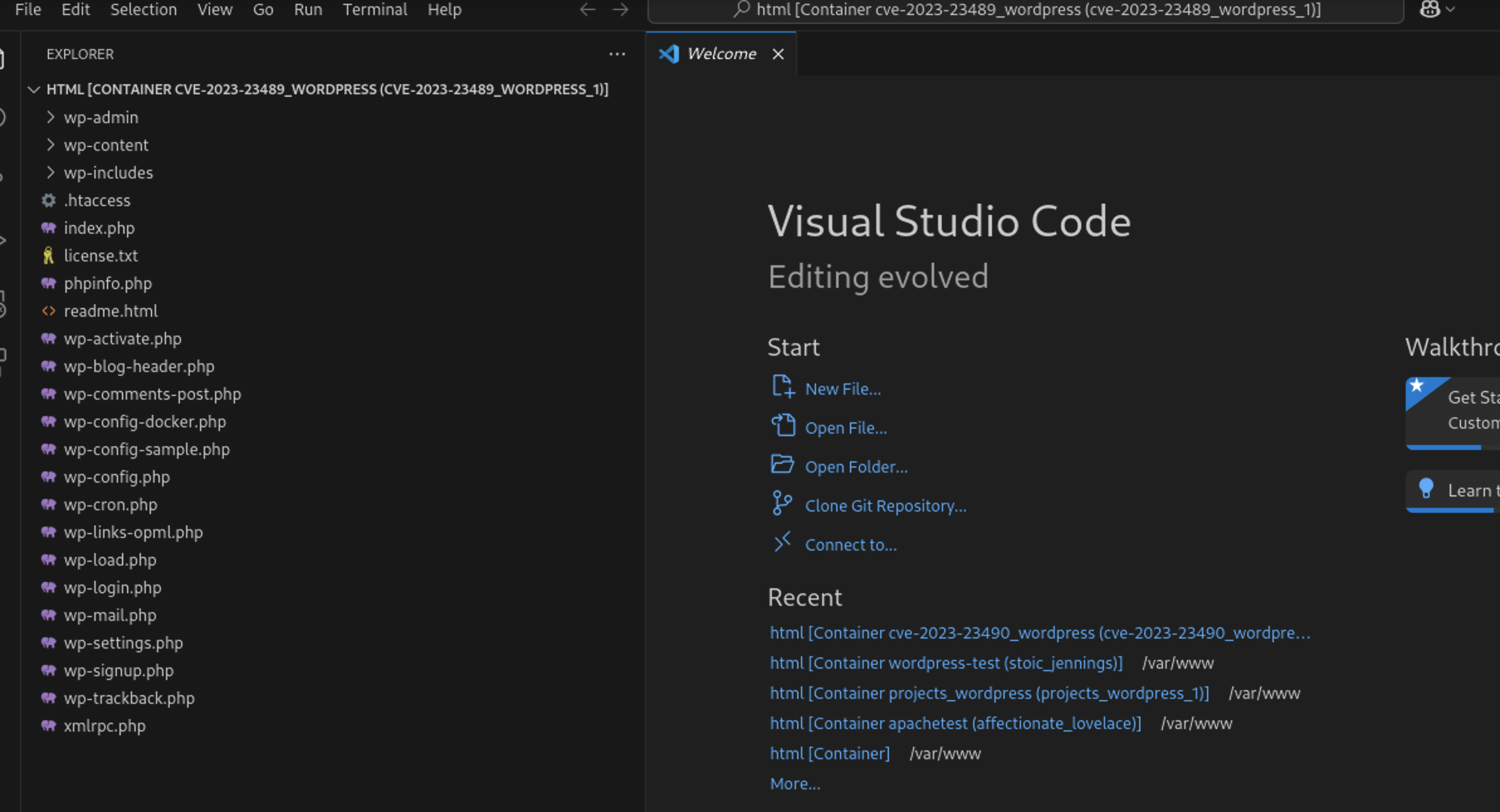Open index.php PHP file icon

48,228
